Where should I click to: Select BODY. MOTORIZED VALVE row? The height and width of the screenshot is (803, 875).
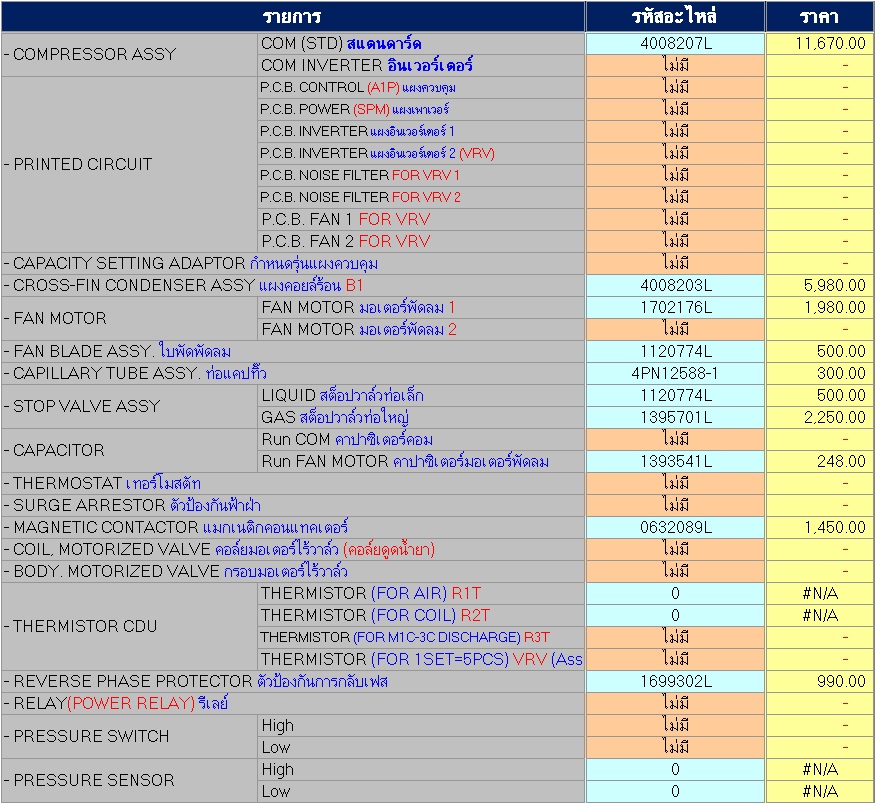[x=293, y=571]
